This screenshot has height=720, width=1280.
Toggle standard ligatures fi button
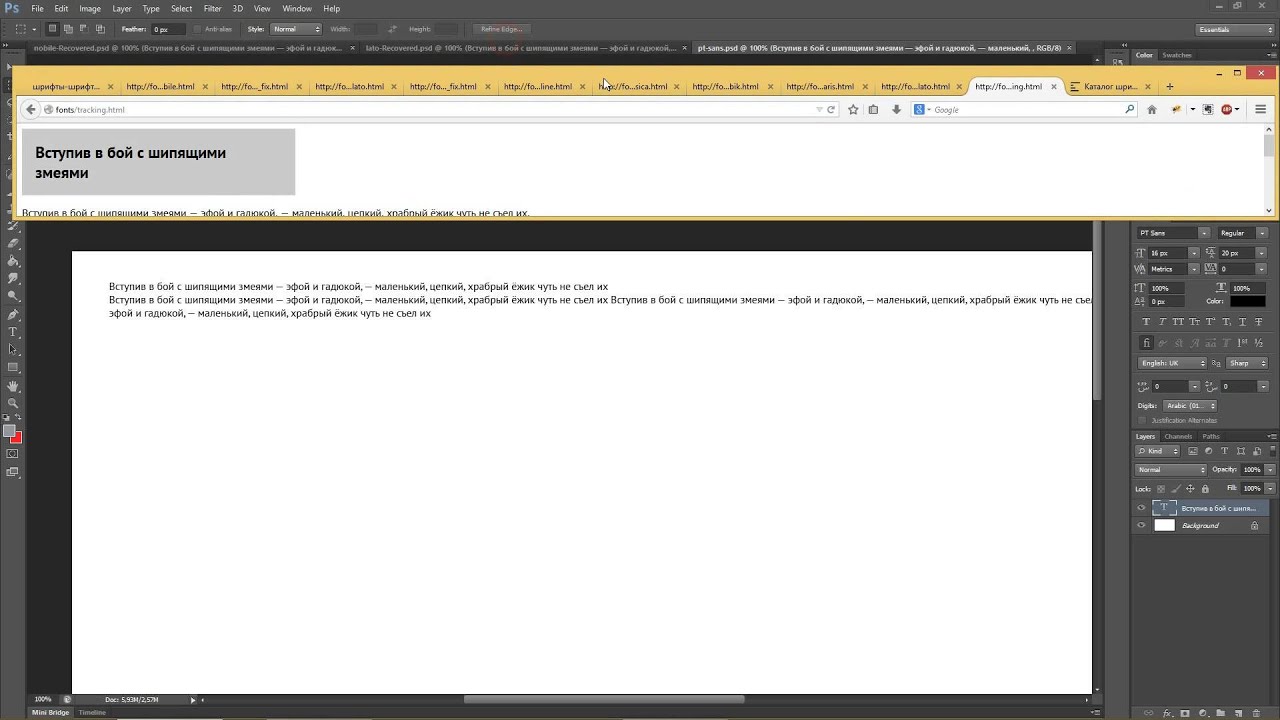tap(1147, 343)
